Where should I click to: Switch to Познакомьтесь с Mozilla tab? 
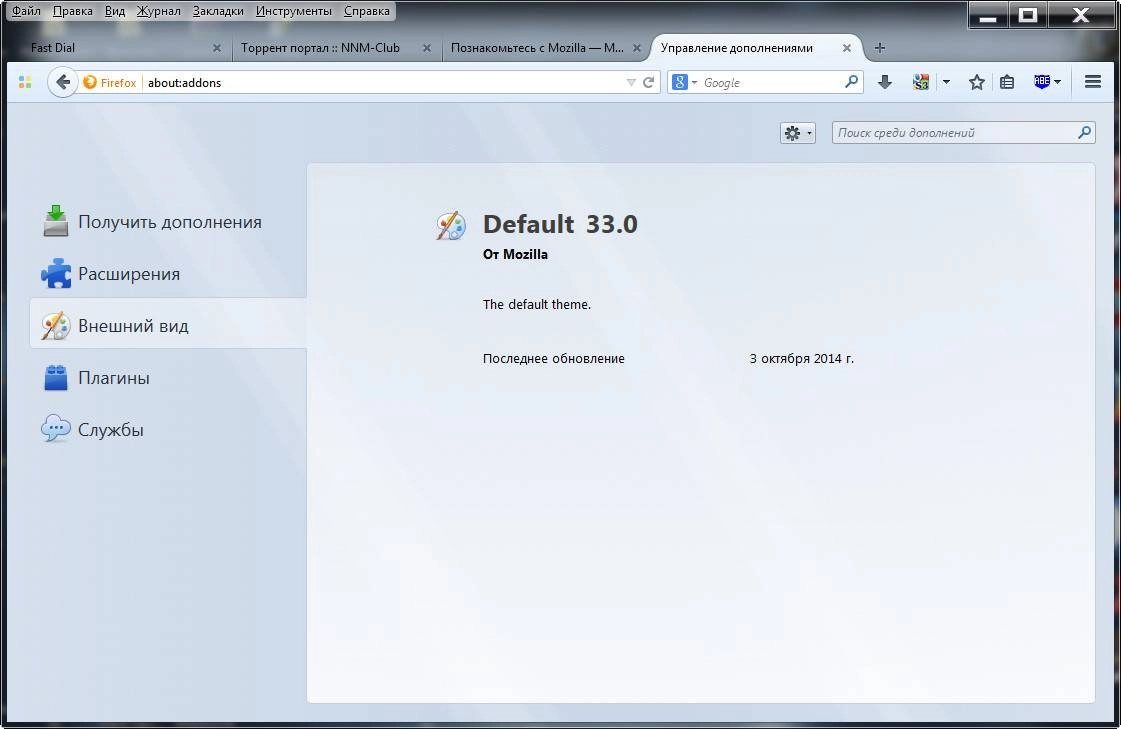(546, 48)
